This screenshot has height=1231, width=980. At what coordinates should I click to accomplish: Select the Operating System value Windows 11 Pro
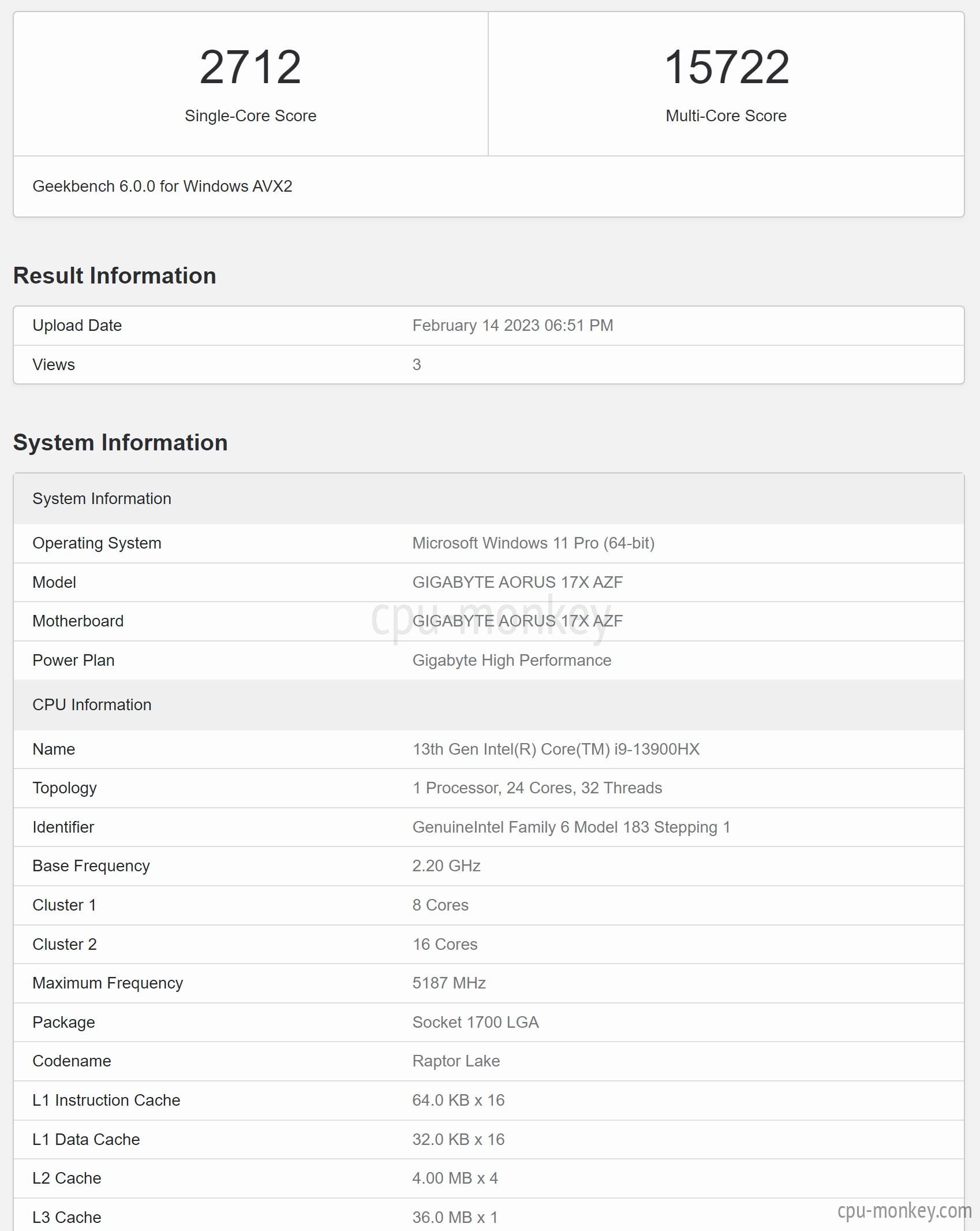pyautogui.click(x=533, y=543)
